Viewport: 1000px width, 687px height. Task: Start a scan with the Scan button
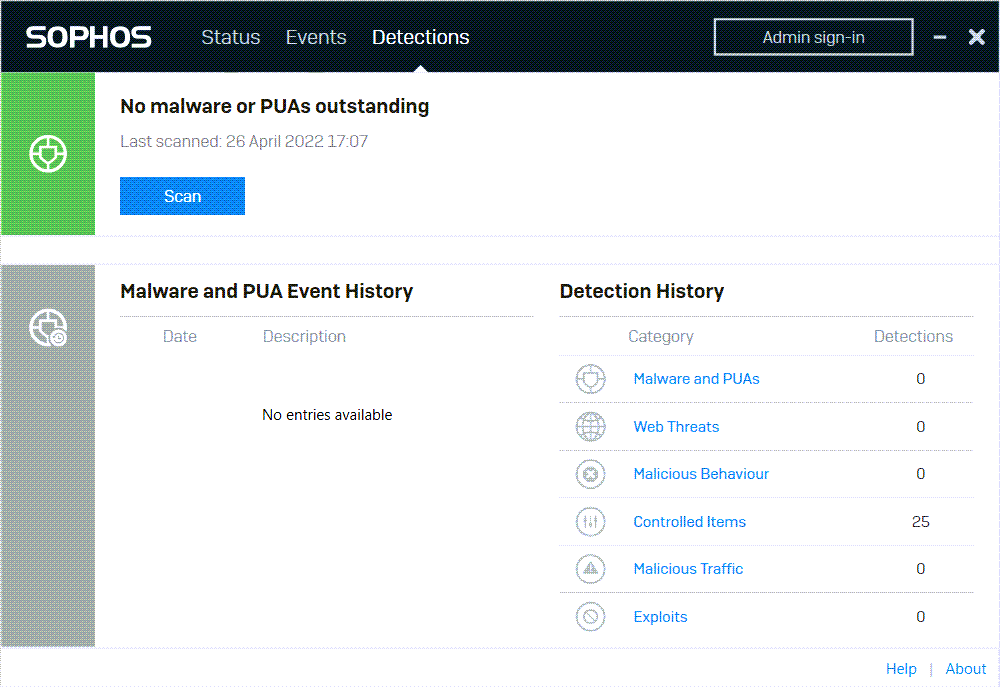182,196
